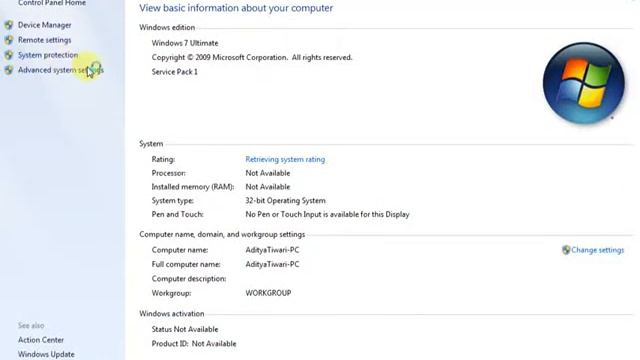640x360 pixels.
Task: Select the WORKGROUP value
Action: click(x=268, y=293)
